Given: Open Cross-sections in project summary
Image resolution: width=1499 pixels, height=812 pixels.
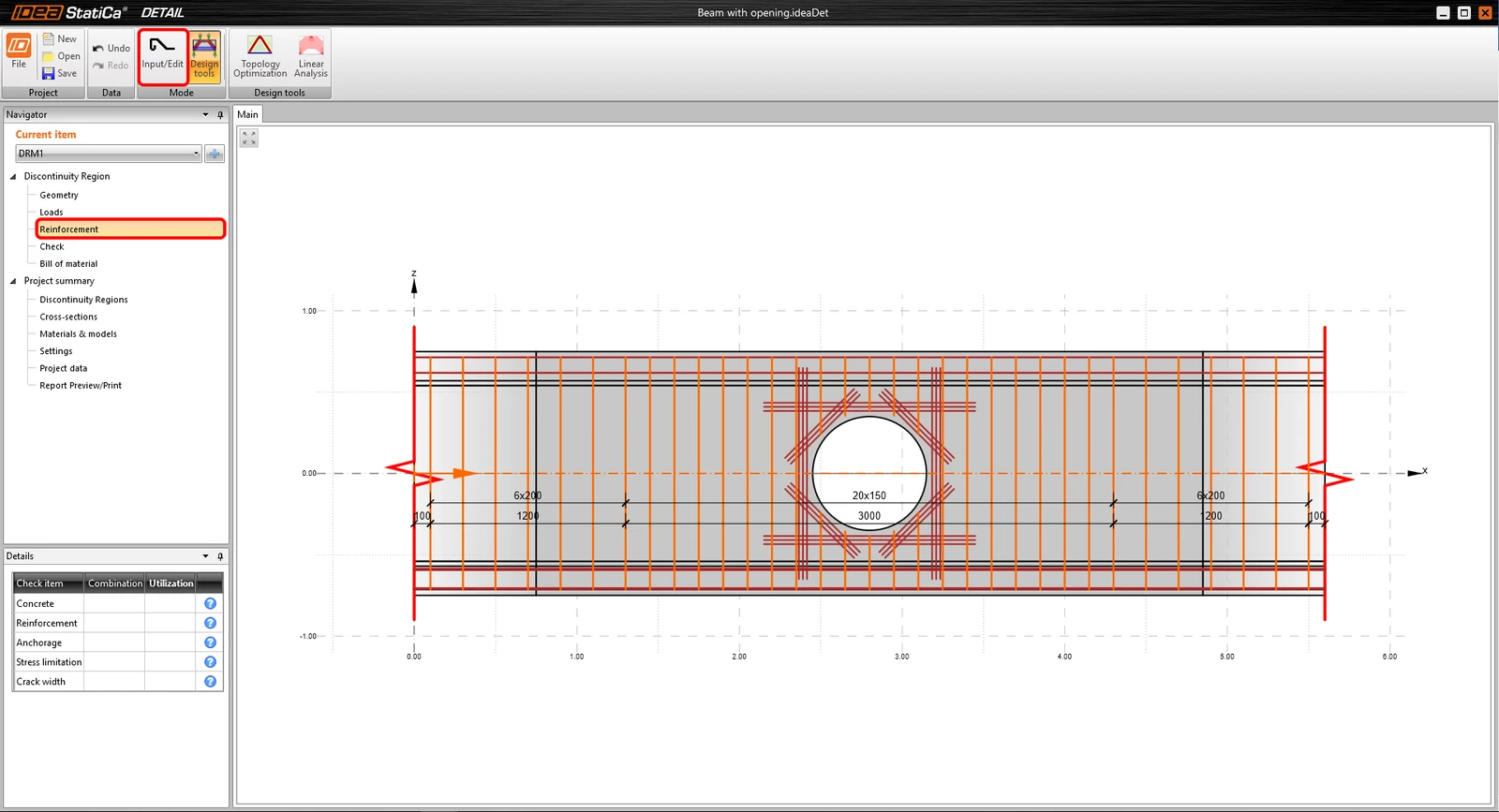Looking at the screenshot, I should coord(68,317).
